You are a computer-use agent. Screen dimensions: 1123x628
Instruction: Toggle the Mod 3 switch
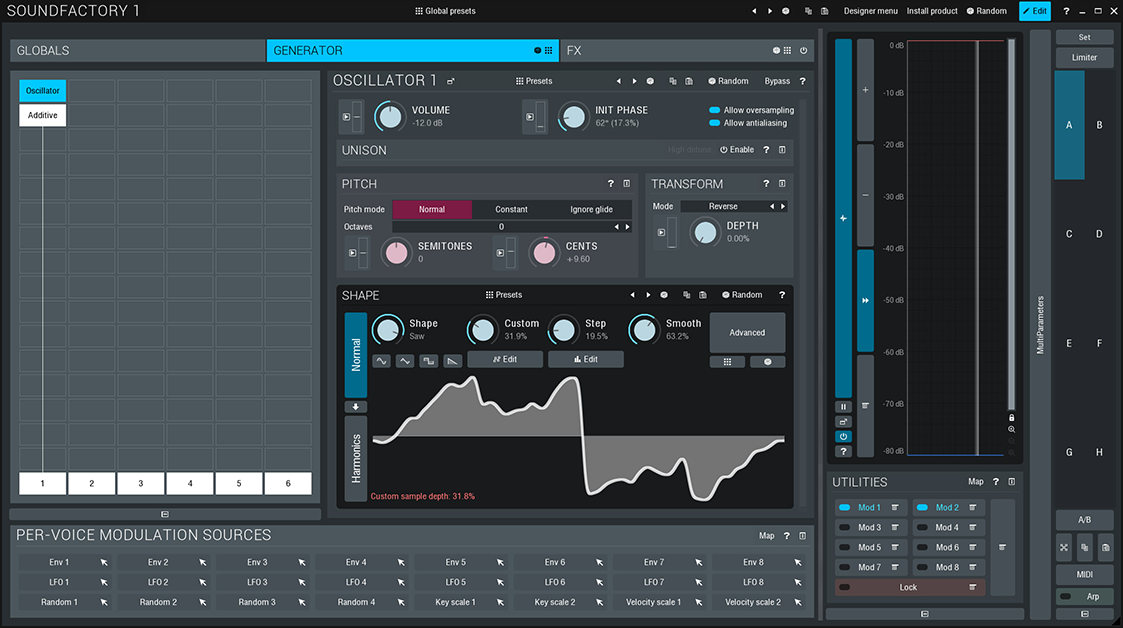(x=845, y=528)
